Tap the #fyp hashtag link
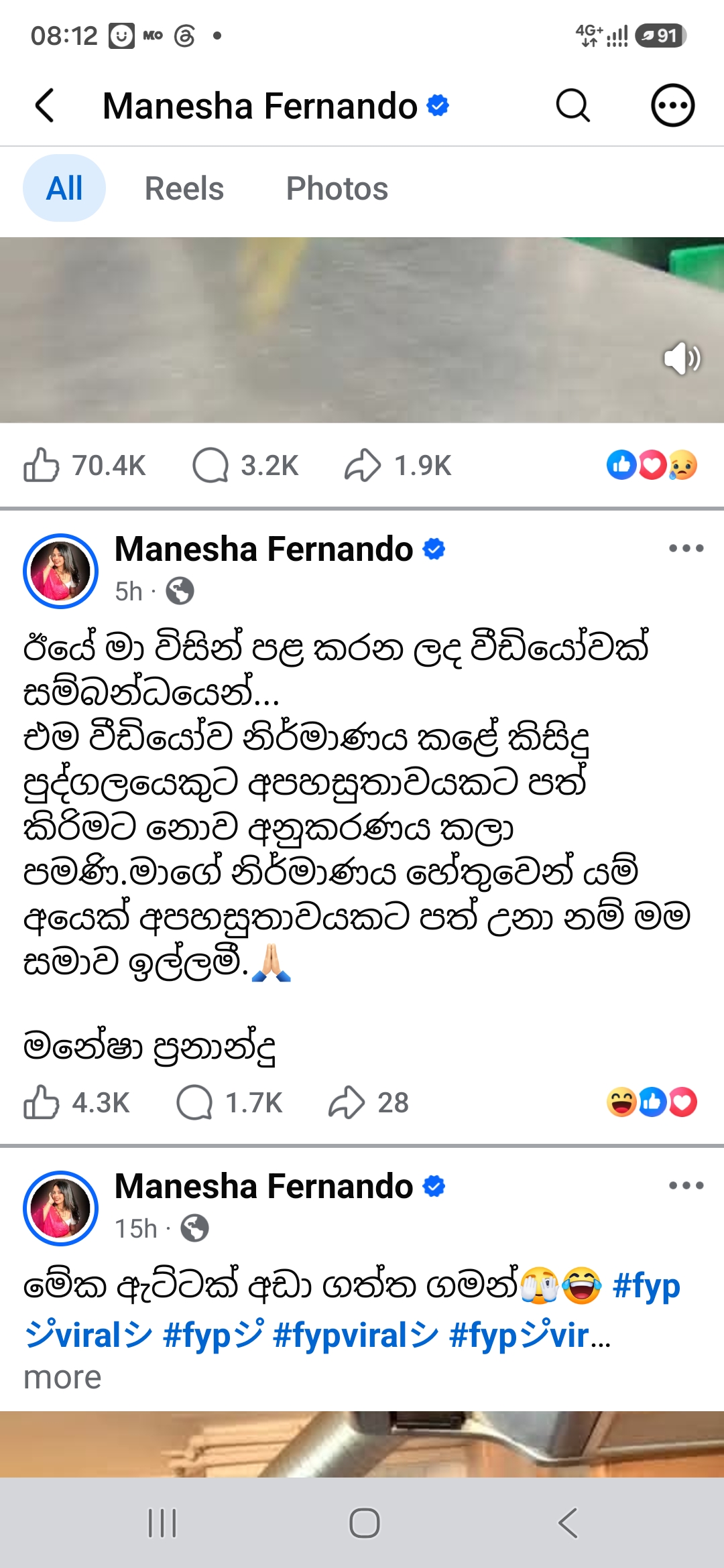Viewport: 724px width, 1568px height. pyautogui.click(x=646, y=1286)
